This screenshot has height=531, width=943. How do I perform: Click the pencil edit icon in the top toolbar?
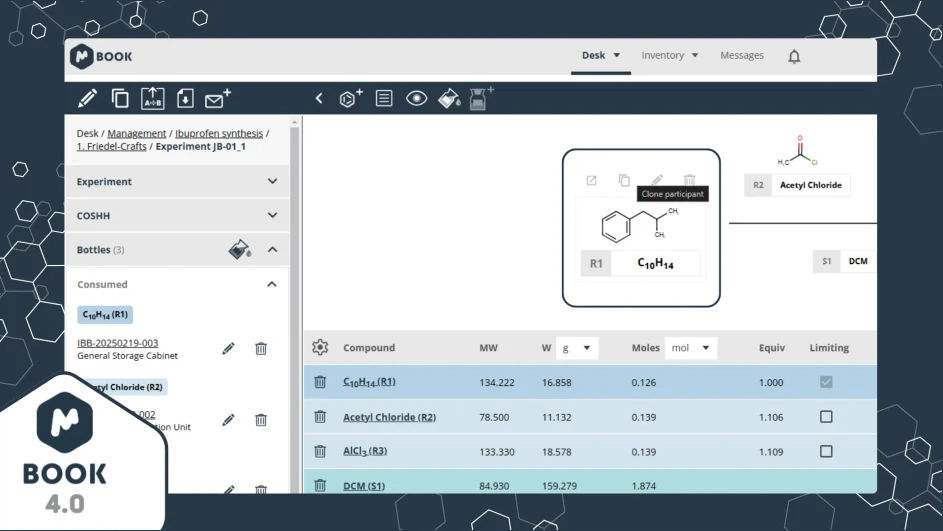point(88,98)
